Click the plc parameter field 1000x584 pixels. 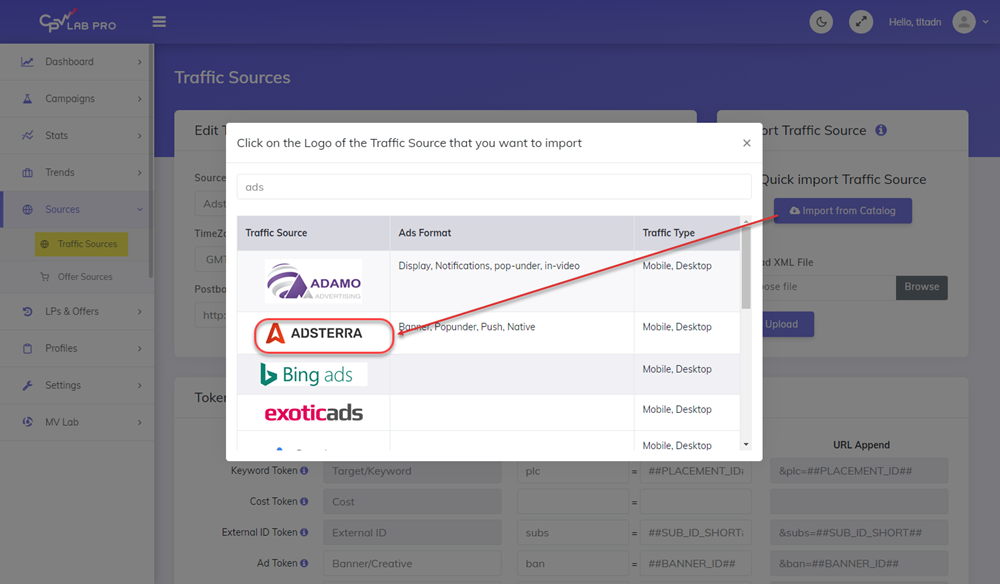click(573, 471)
